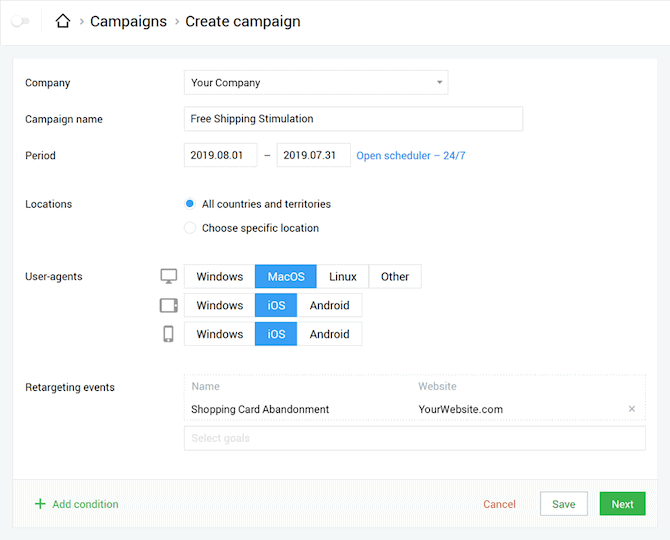Click the desktop monitor device icon
Image resolution: width=670 pixels, height=540 pixels.
[x=169, y=276]
